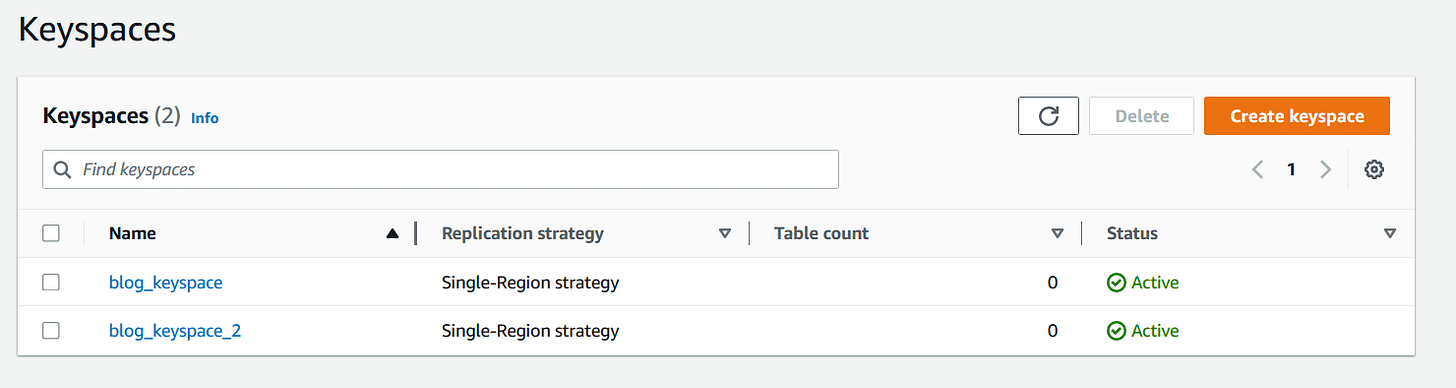Click the search magnifier icon
This screenshot has width=1456, height=388.
pyautogui.click(x=63, y=170)
